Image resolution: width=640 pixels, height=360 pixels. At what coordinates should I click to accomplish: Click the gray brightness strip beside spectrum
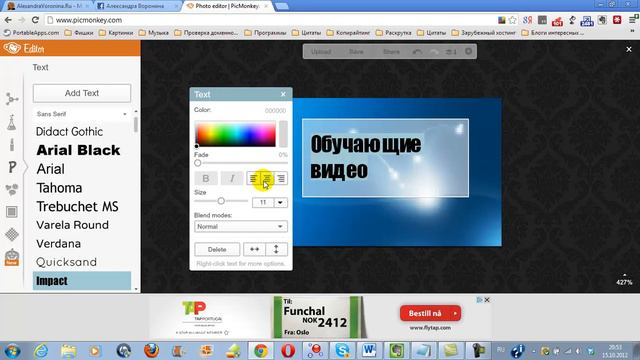(x=283, y=133)
